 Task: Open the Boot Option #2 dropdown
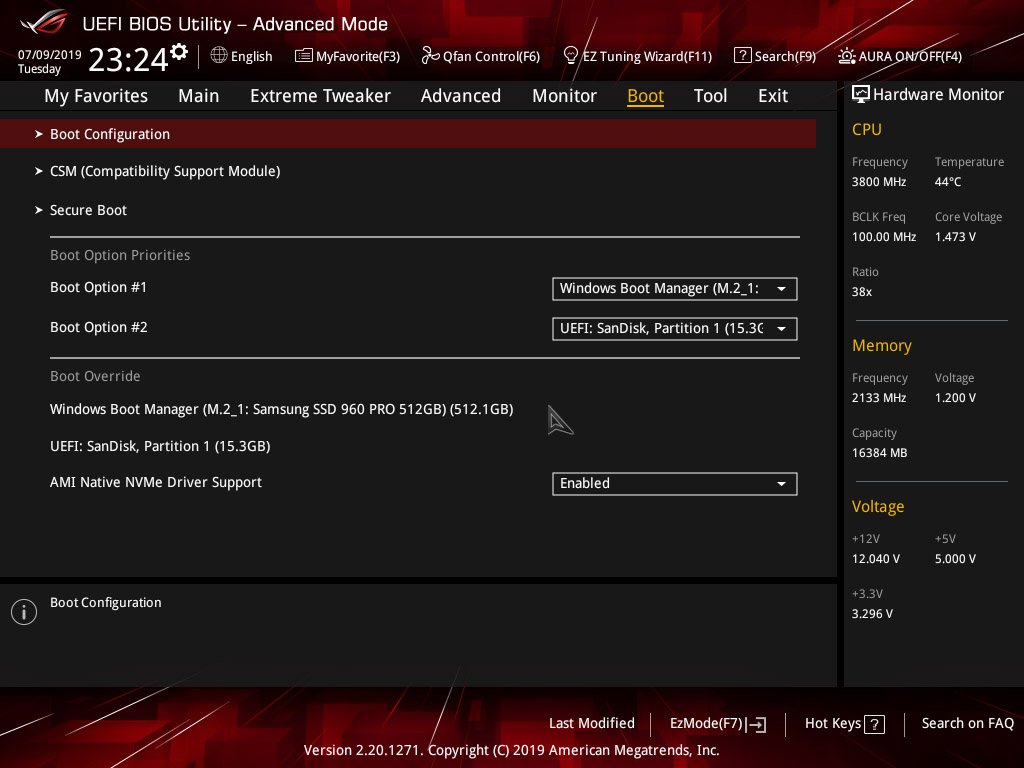(x=674, y=328)
